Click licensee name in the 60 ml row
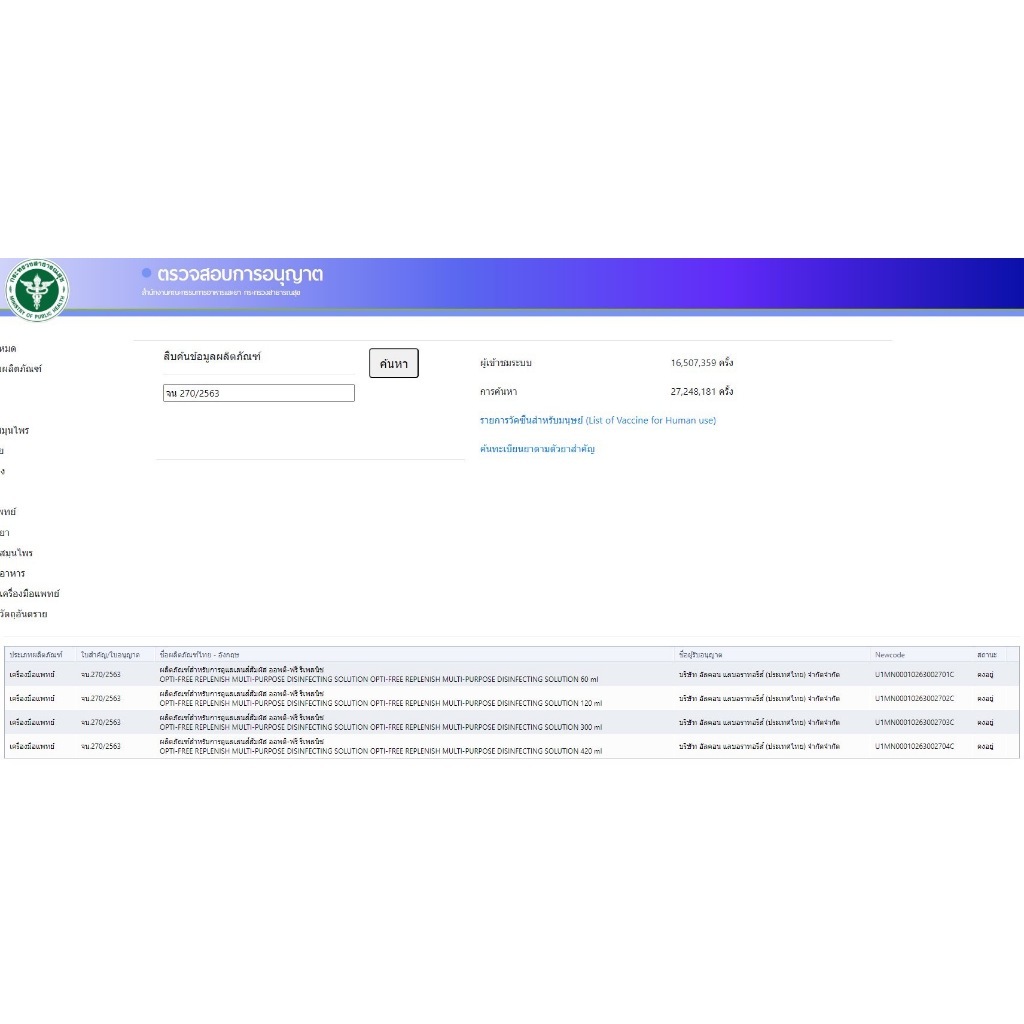The height and width of the screenshot is (1024, 1024). (759, 674)
